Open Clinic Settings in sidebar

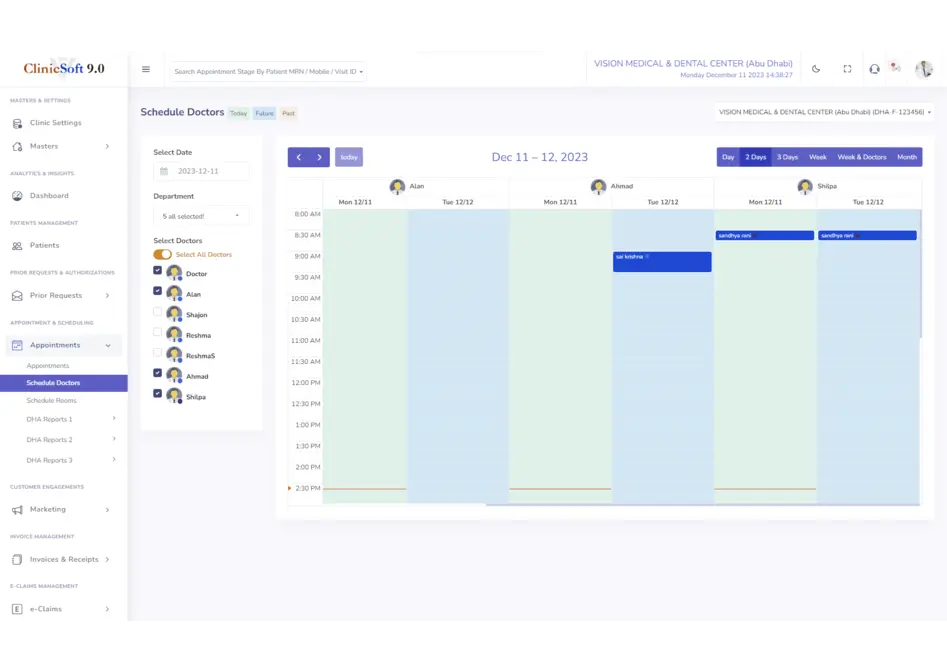(55, 123)
